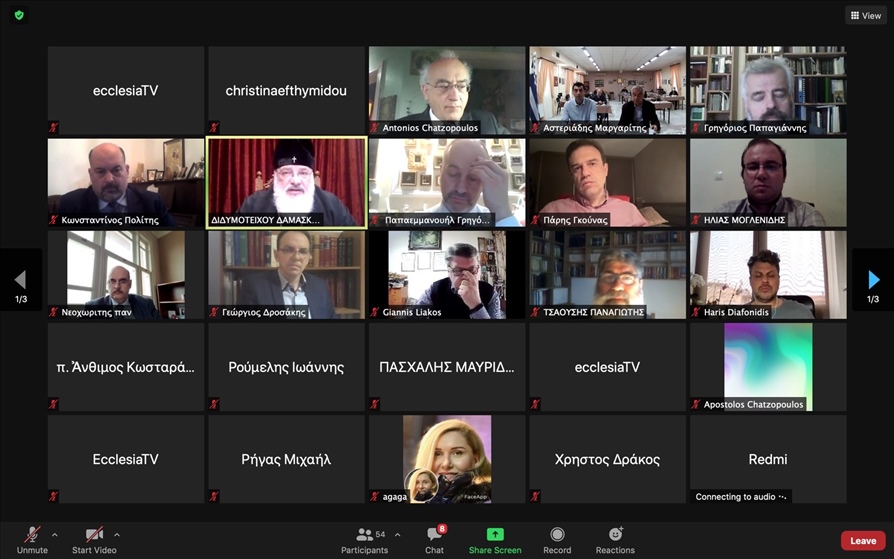Click the green encryption shield icon
This screenshot has width=894, height=559.
point(19,15)
